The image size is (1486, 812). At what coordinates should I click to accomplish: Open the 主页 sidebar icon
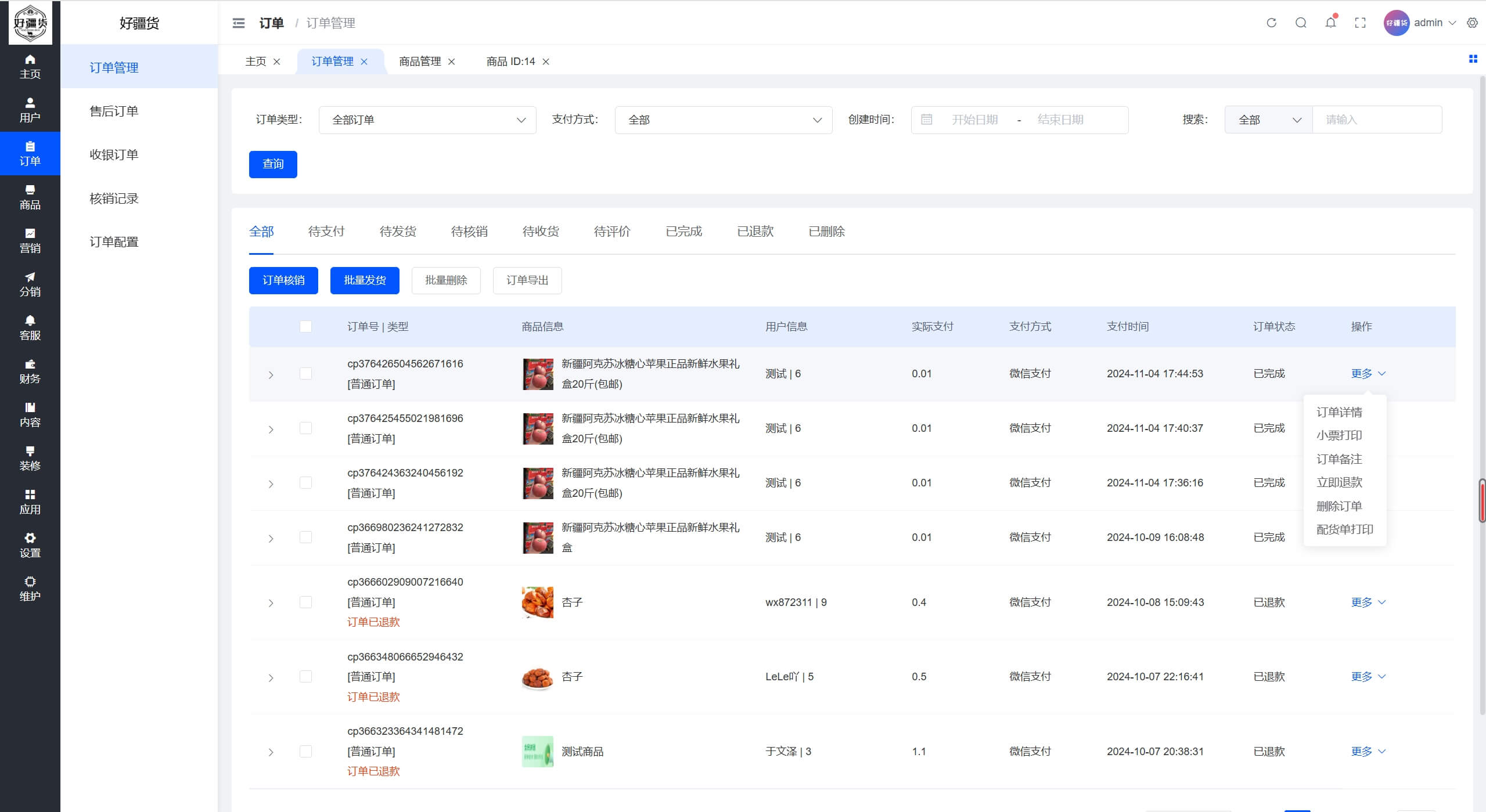coord(30,66)
